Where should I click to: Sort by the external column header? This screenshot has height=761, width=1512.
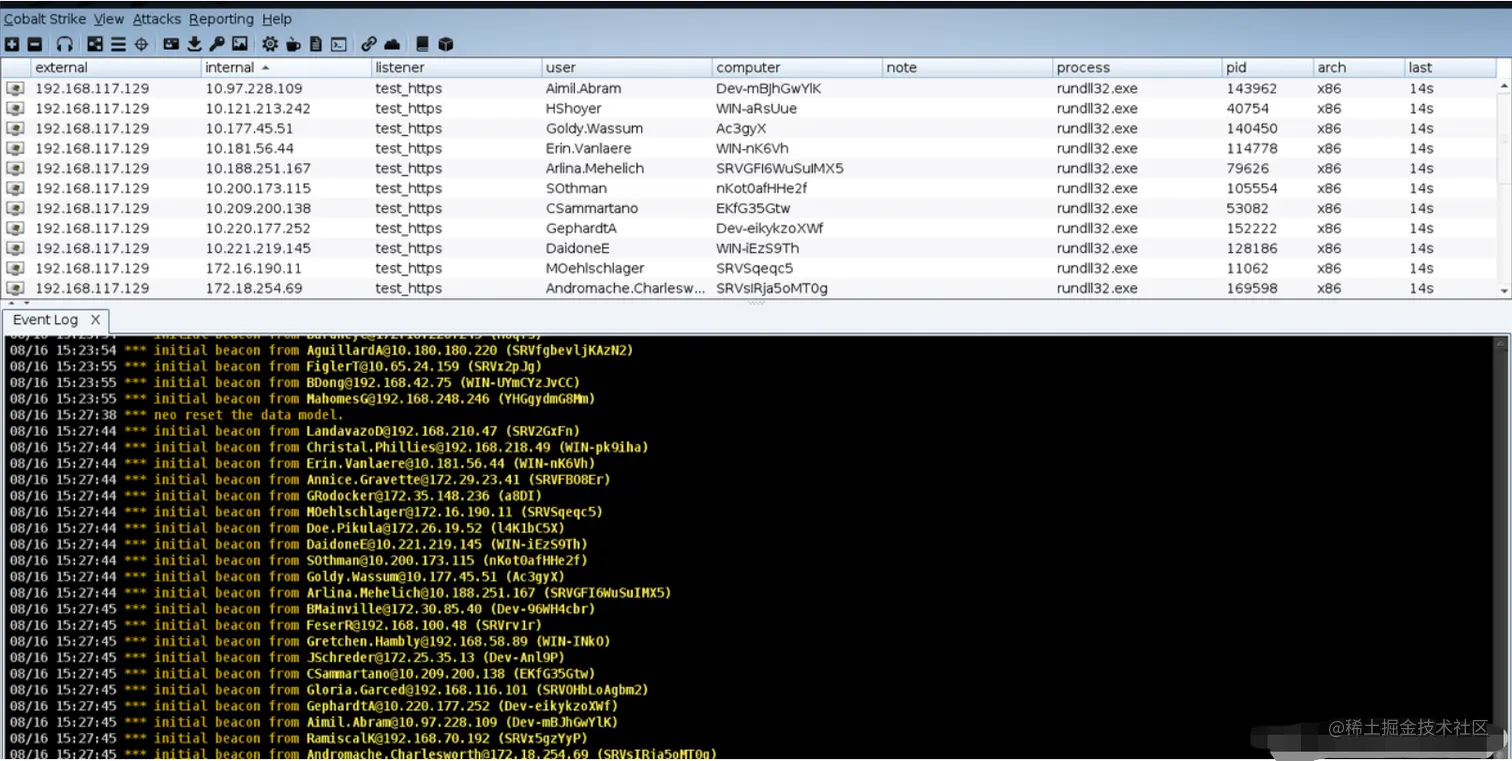coord(116,68)
